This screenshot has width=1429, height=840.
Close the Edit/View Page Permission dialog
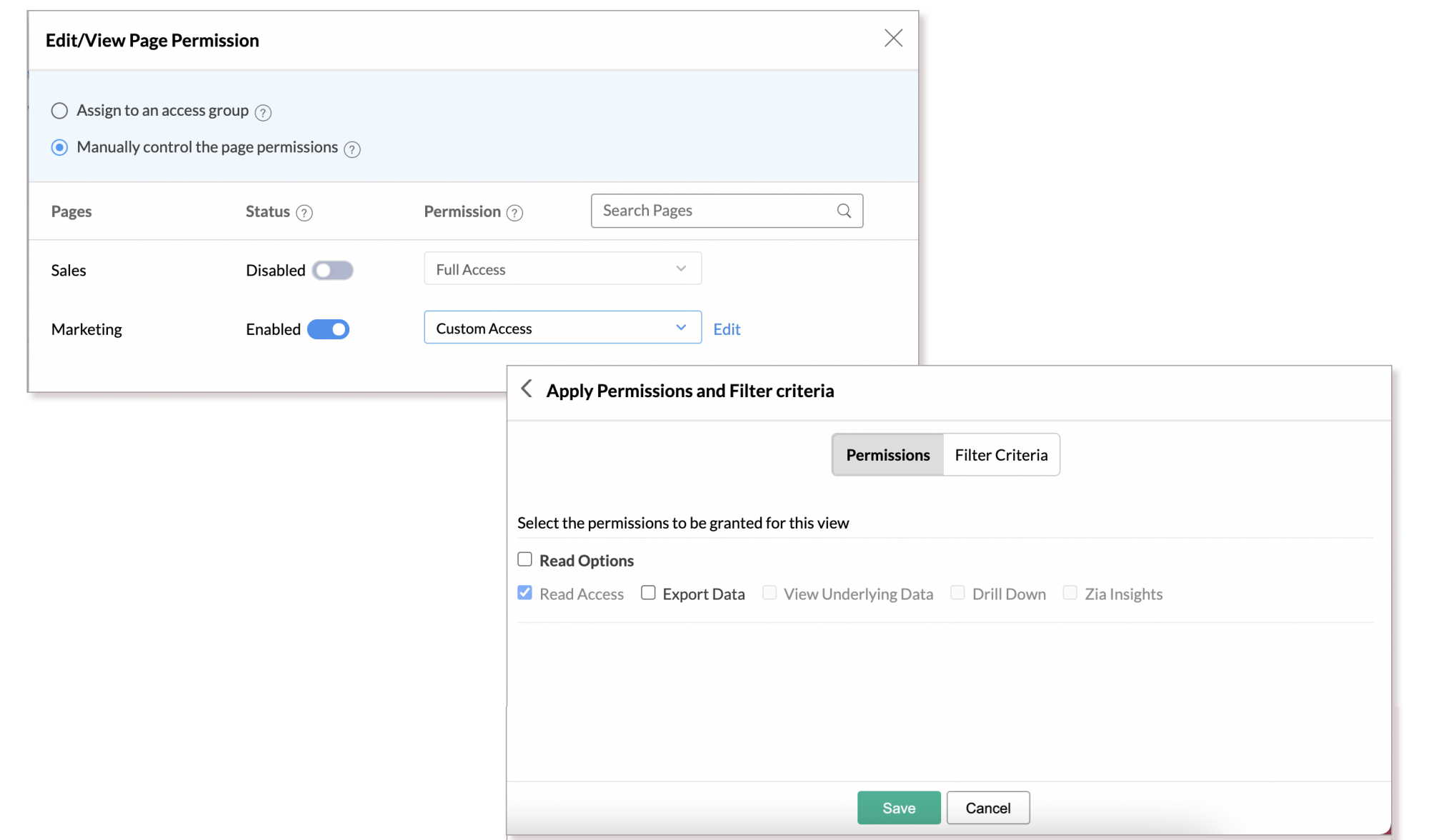[892, 39]
